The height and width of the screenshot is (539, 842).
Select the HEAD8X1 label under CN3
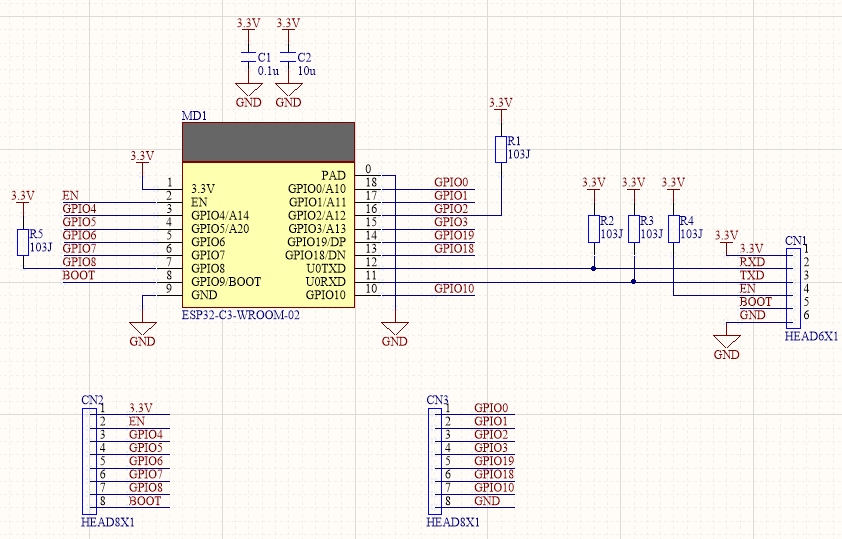[x=453, y=522]
